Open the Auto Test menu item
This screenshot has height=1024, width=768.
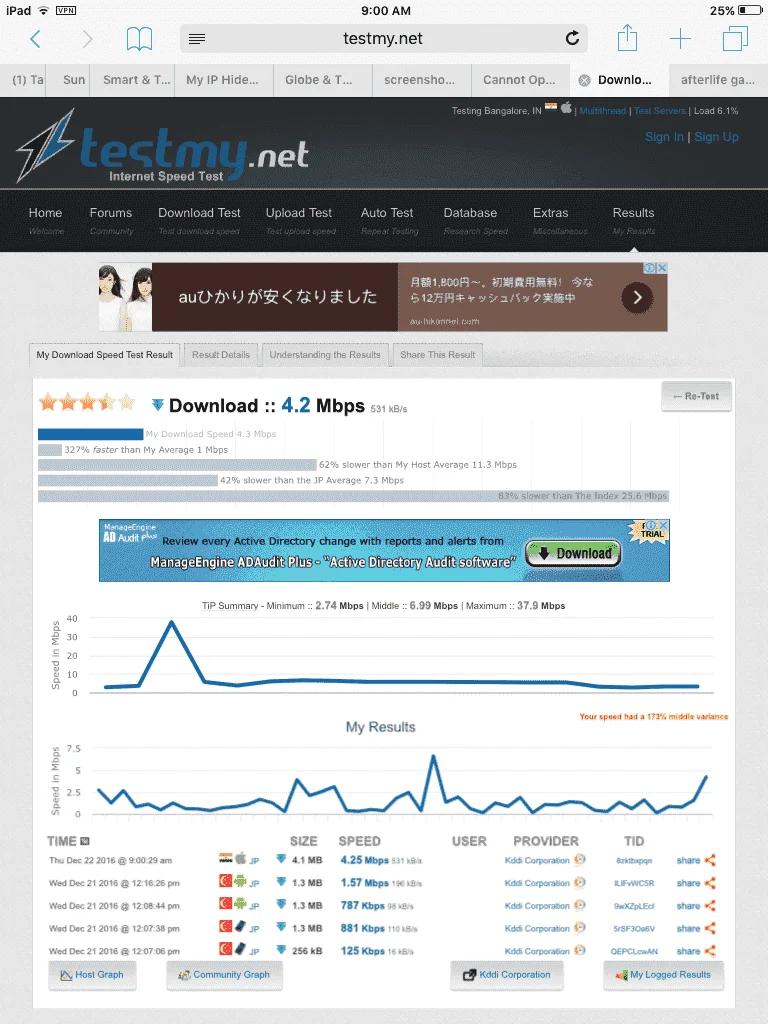389,220
